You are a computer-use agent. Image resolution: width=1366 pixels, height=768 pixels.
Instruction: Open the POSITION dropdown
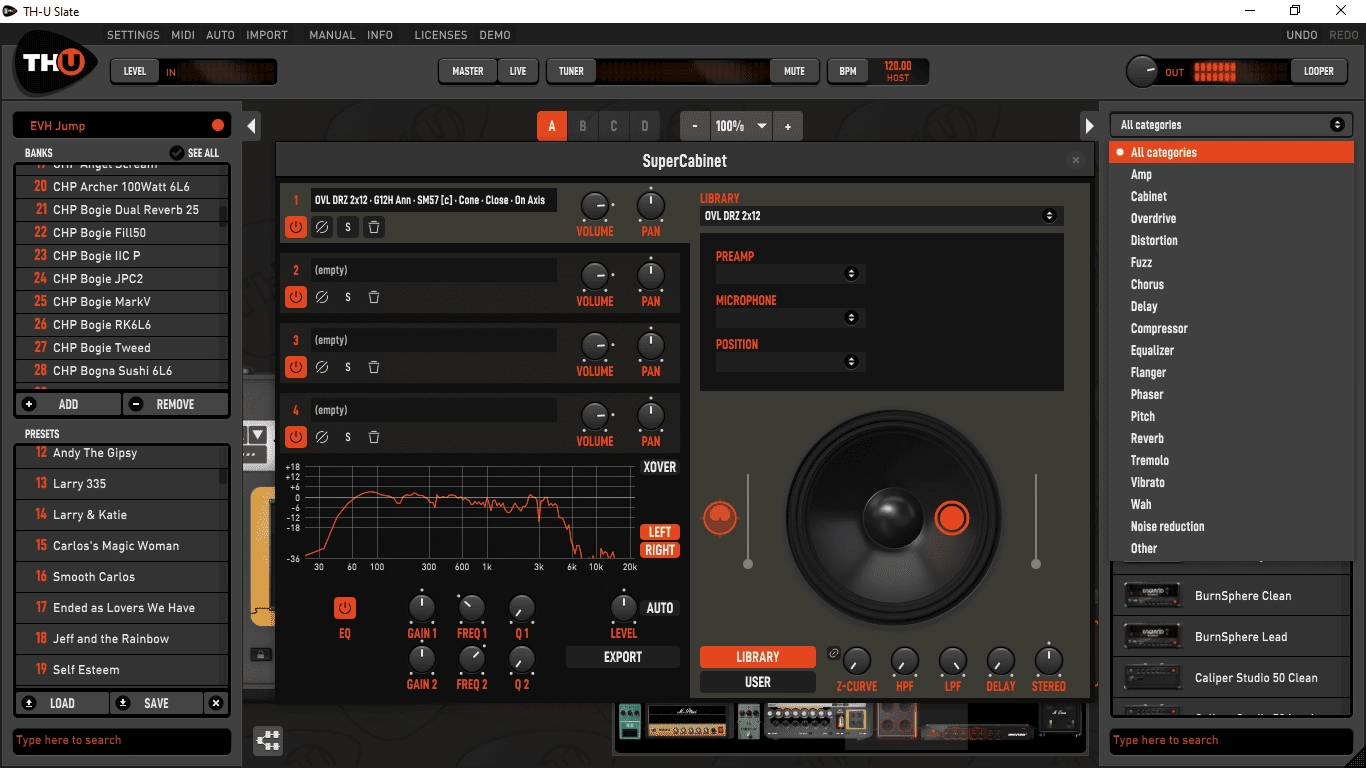point(790,361)
